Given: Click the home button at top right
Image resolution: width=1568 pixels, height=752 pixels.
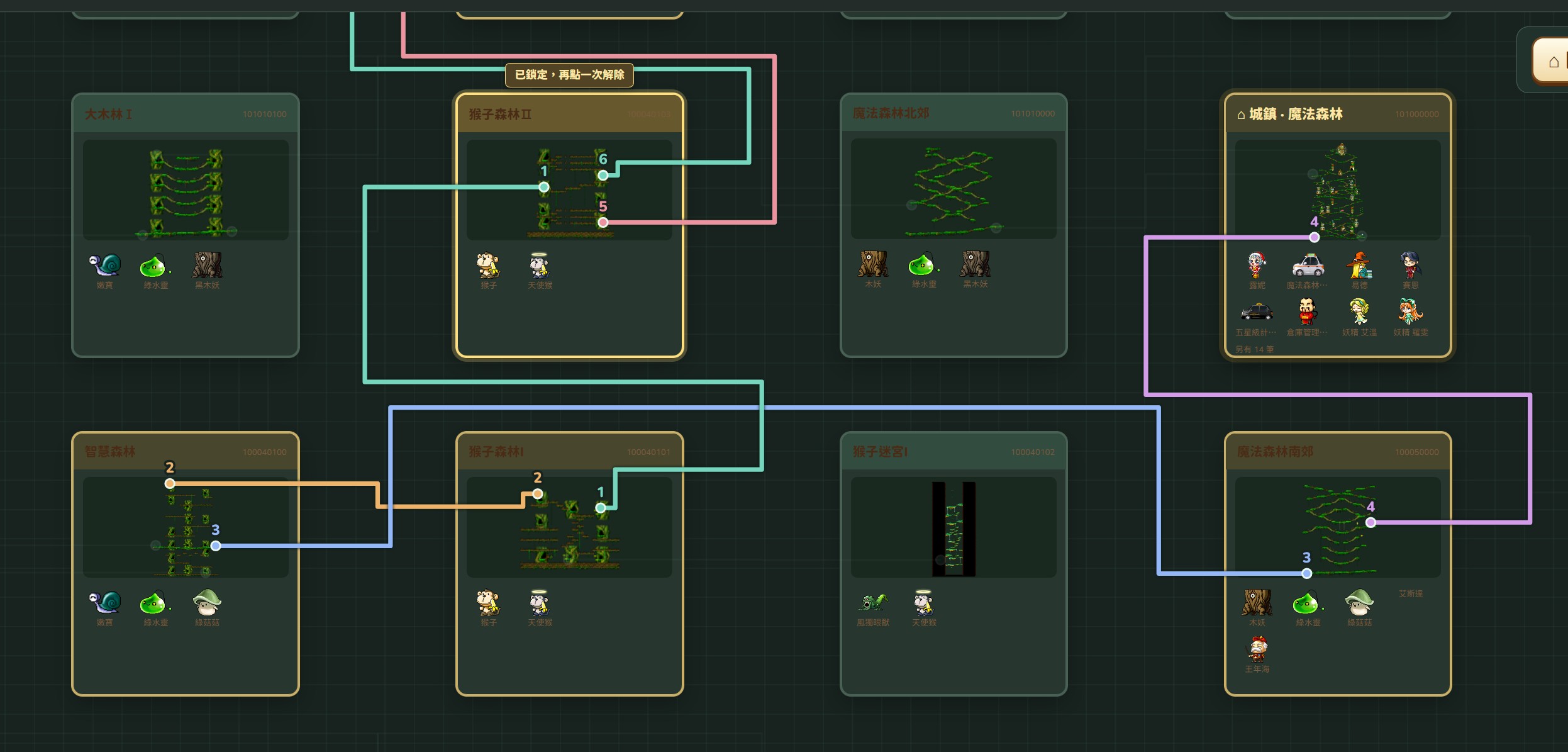Looking at the screenshot, I should (x=1550, y=61).
